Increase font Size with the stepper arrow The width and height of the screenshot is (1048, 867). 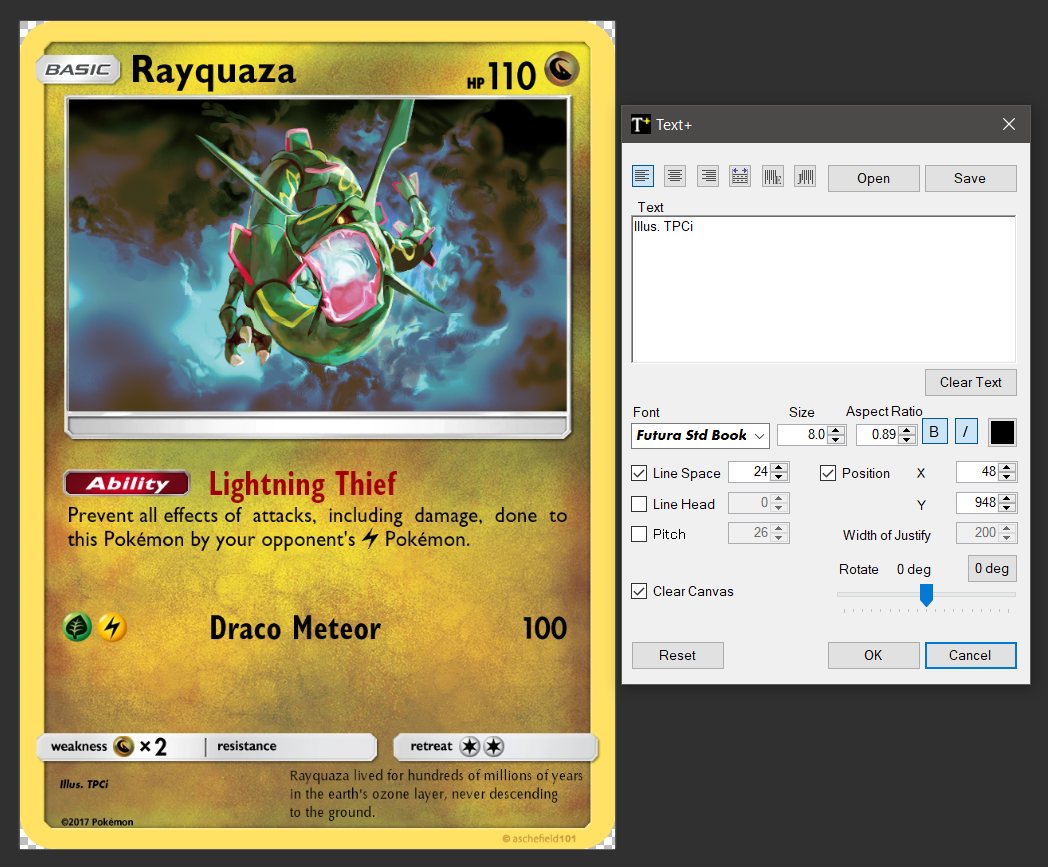pyautogui.click(x=836, y=430)
